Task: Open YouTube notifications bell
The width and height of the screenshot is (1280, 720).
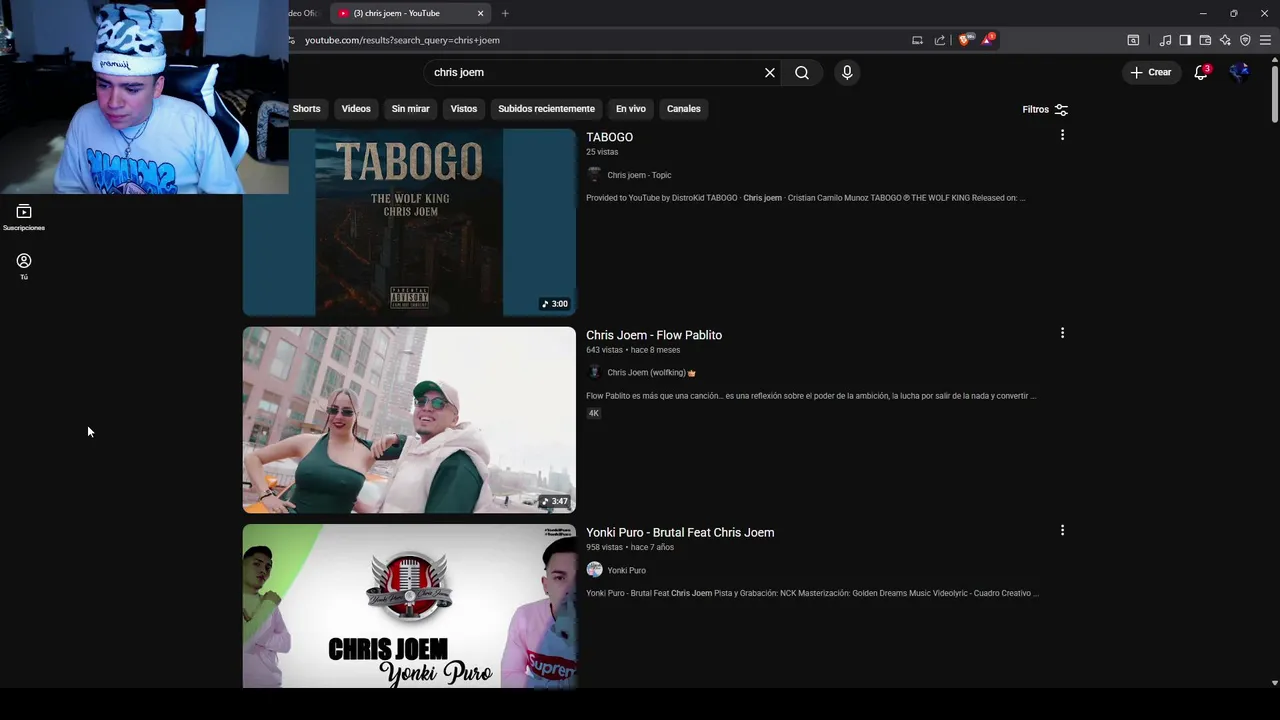Action: pyautogui.click(x=1201, y=72)
